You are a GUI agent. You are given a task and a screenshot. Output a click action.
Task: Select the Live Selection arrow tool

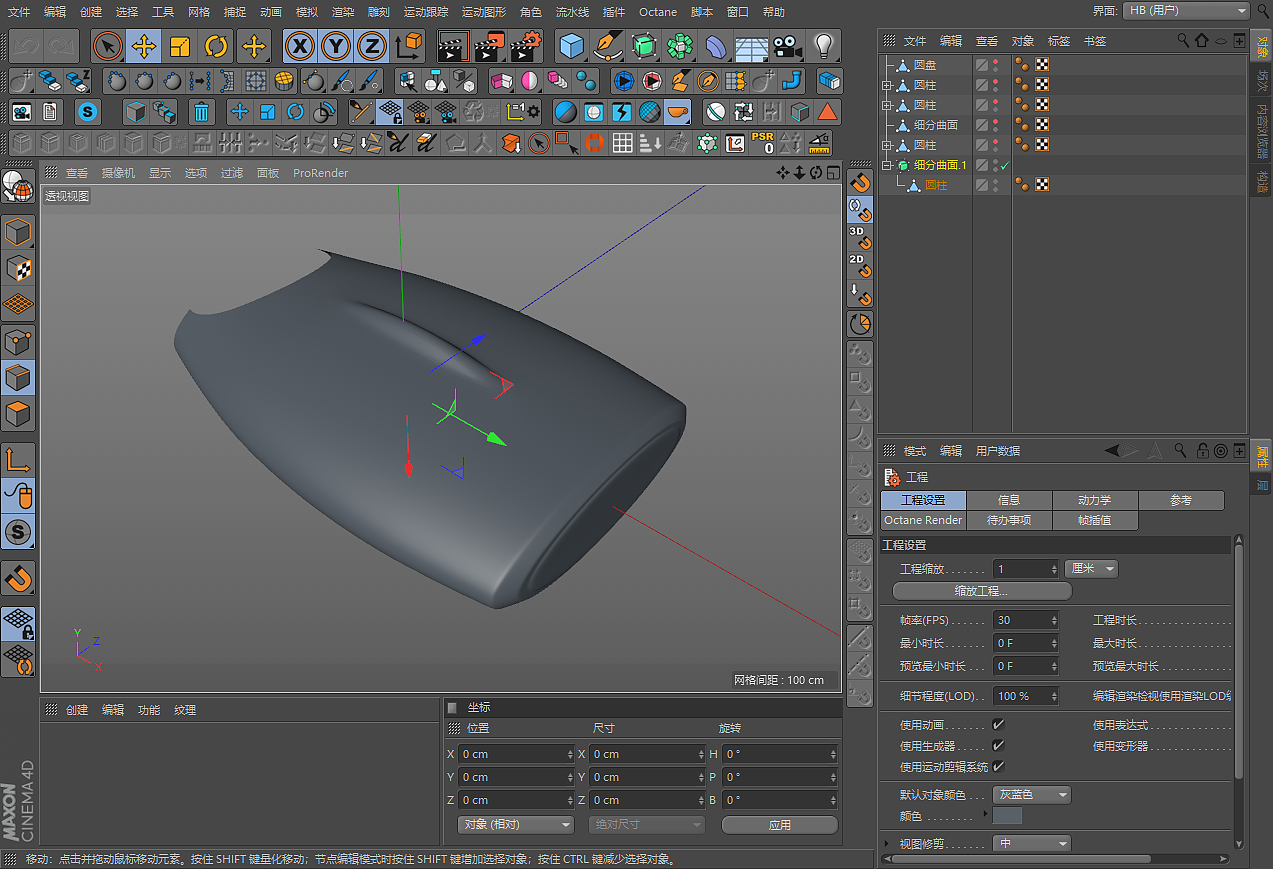107,46
